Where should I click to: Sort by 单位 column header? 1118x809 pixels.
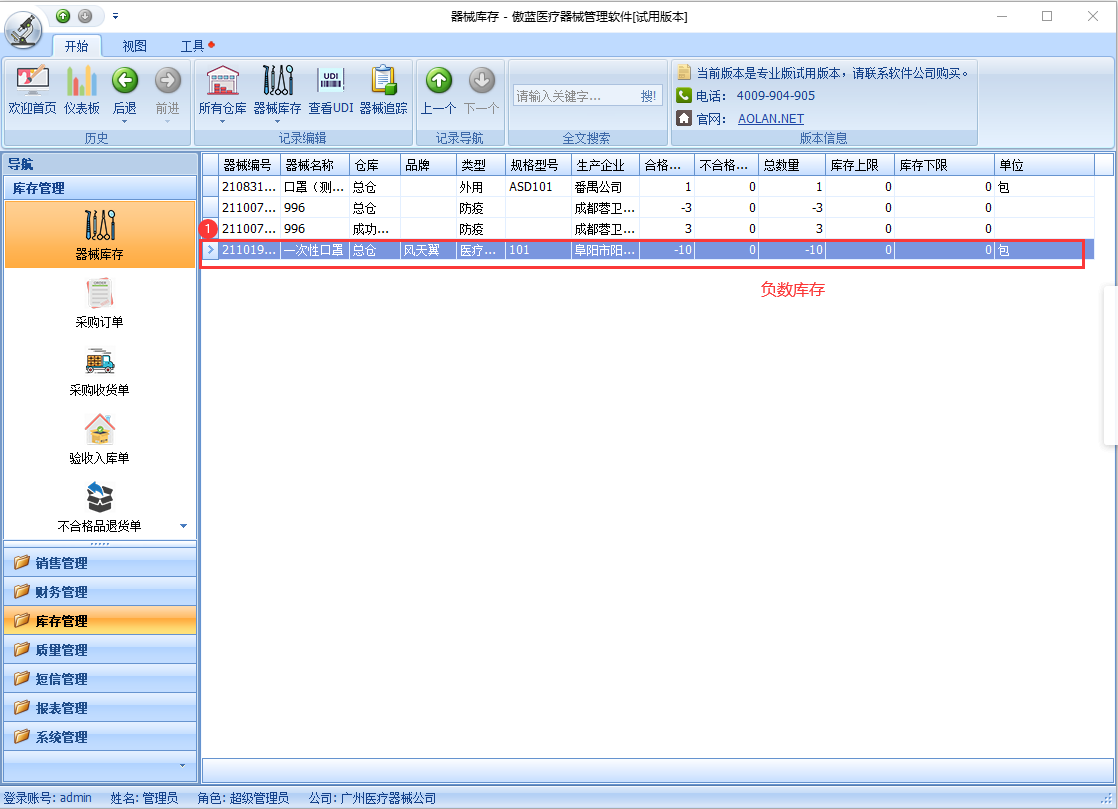coord(1045,165)
